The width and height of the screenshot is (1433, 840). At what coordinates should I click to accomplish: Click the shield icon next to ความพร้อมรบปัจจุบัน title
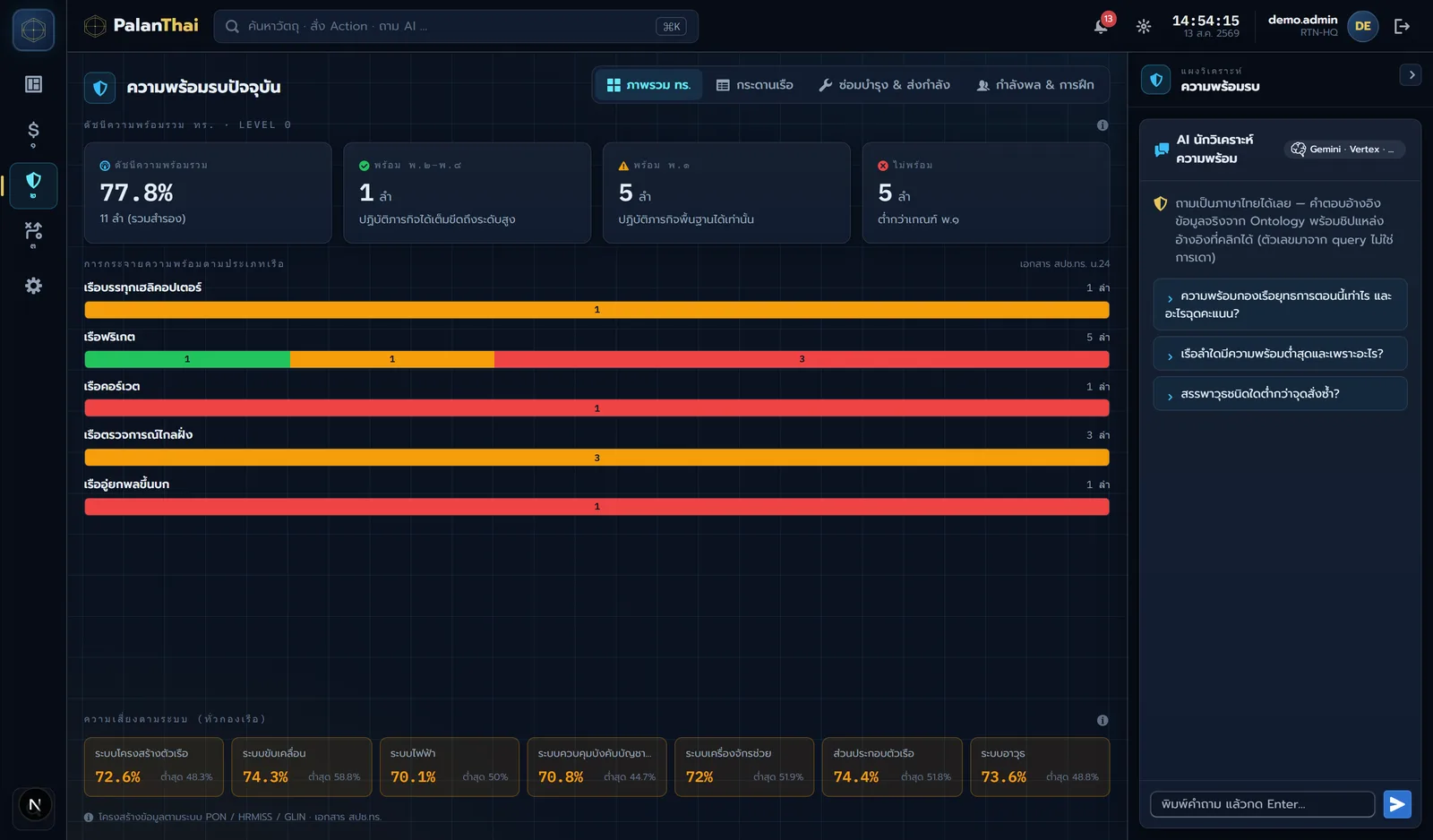pos(99,88)
